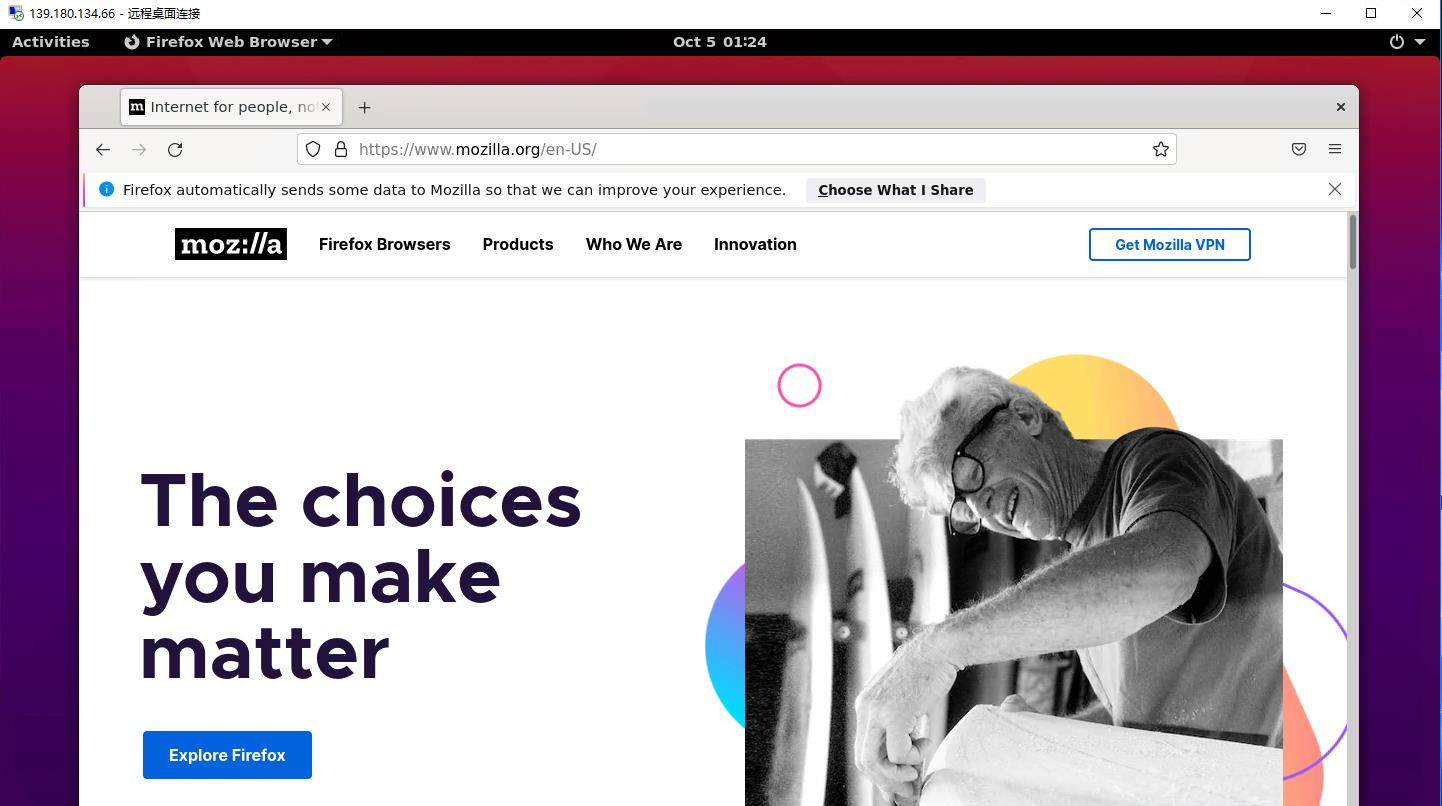1442x806 pixels.
Task: Reload the page with the refresh icon
Action: [x=175, y=149]
